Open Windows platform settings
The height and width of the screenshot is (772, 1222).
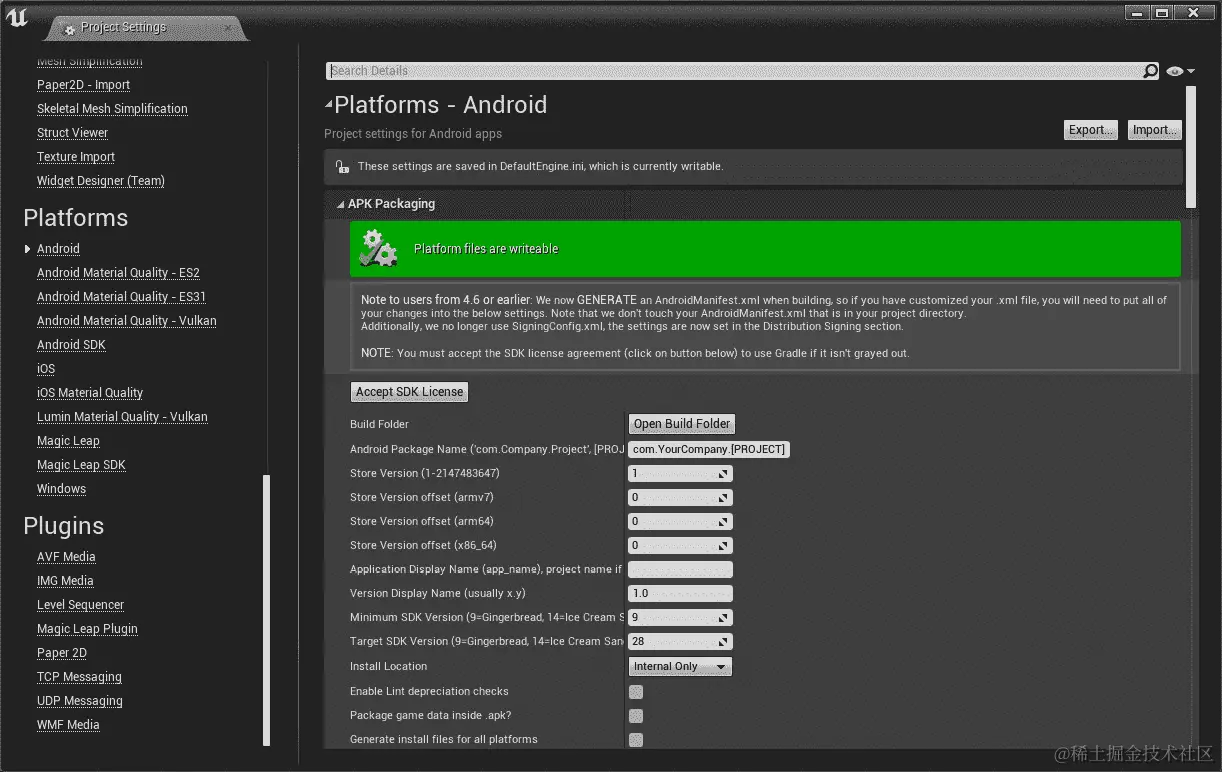[61, 489]
